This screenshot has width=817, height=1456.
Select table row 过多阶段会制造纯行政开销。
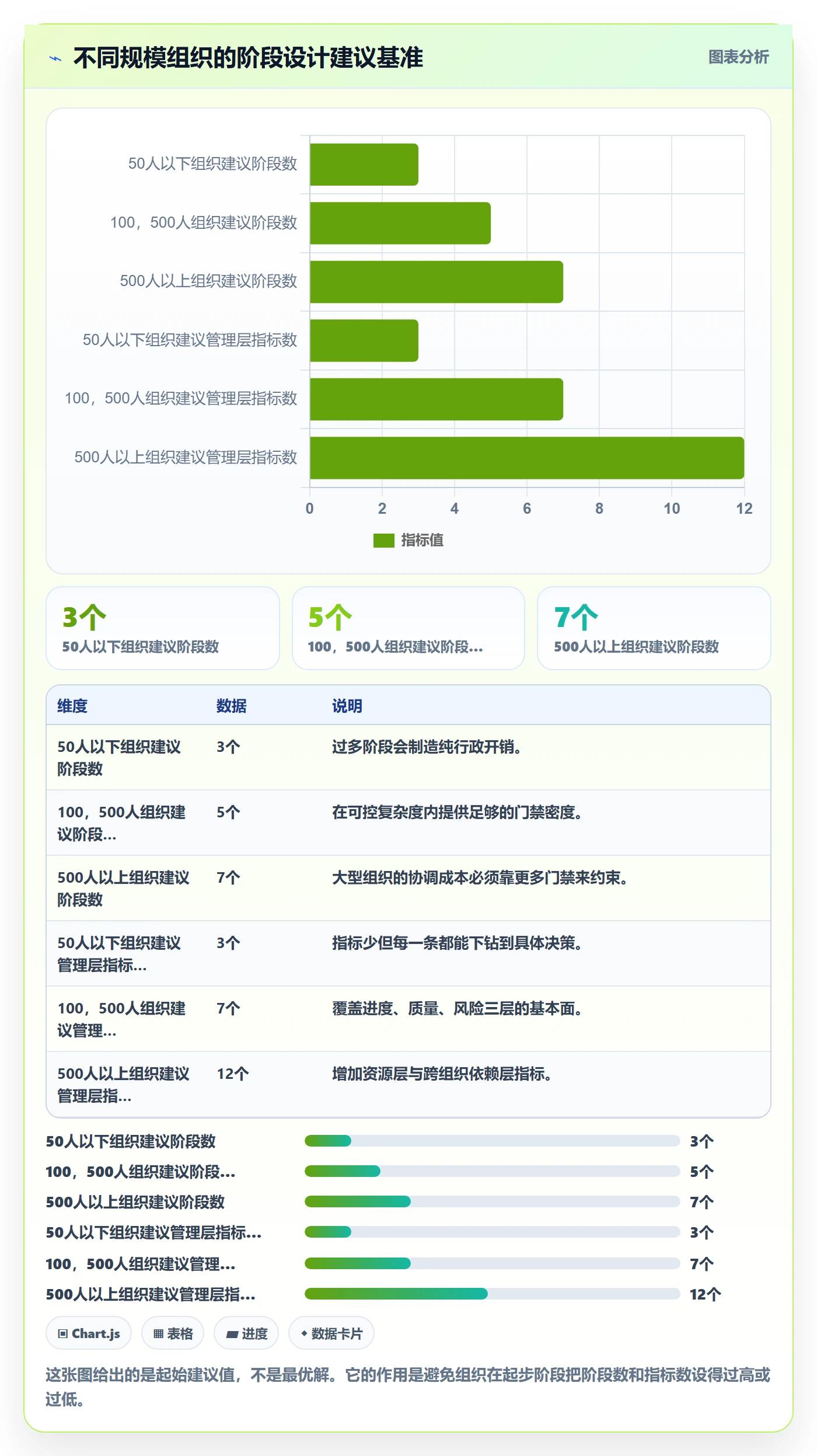pyautogui.click(x=408, y=758)
